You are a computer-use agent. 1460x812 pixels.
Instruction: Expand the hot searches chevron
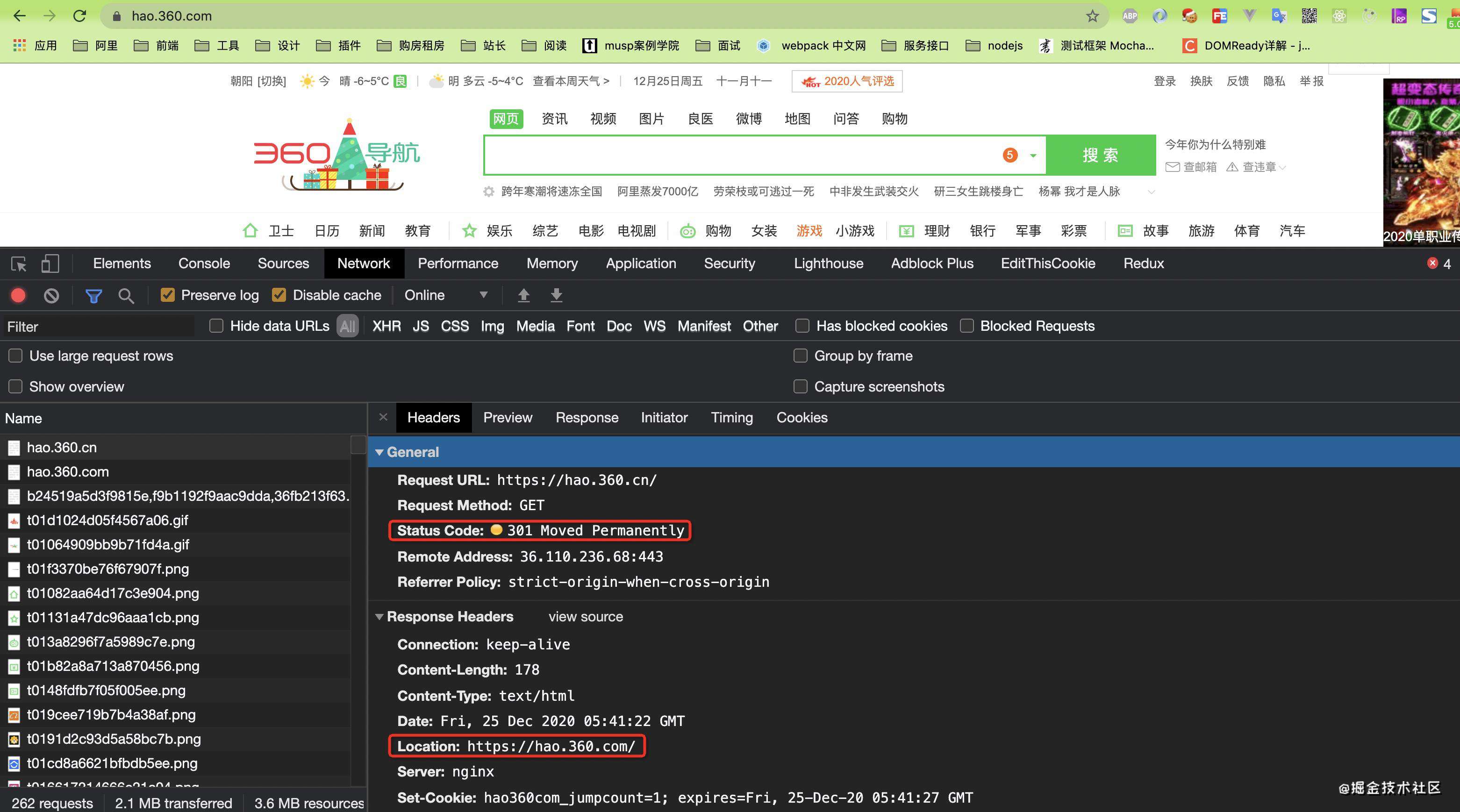pos(1151,192)
